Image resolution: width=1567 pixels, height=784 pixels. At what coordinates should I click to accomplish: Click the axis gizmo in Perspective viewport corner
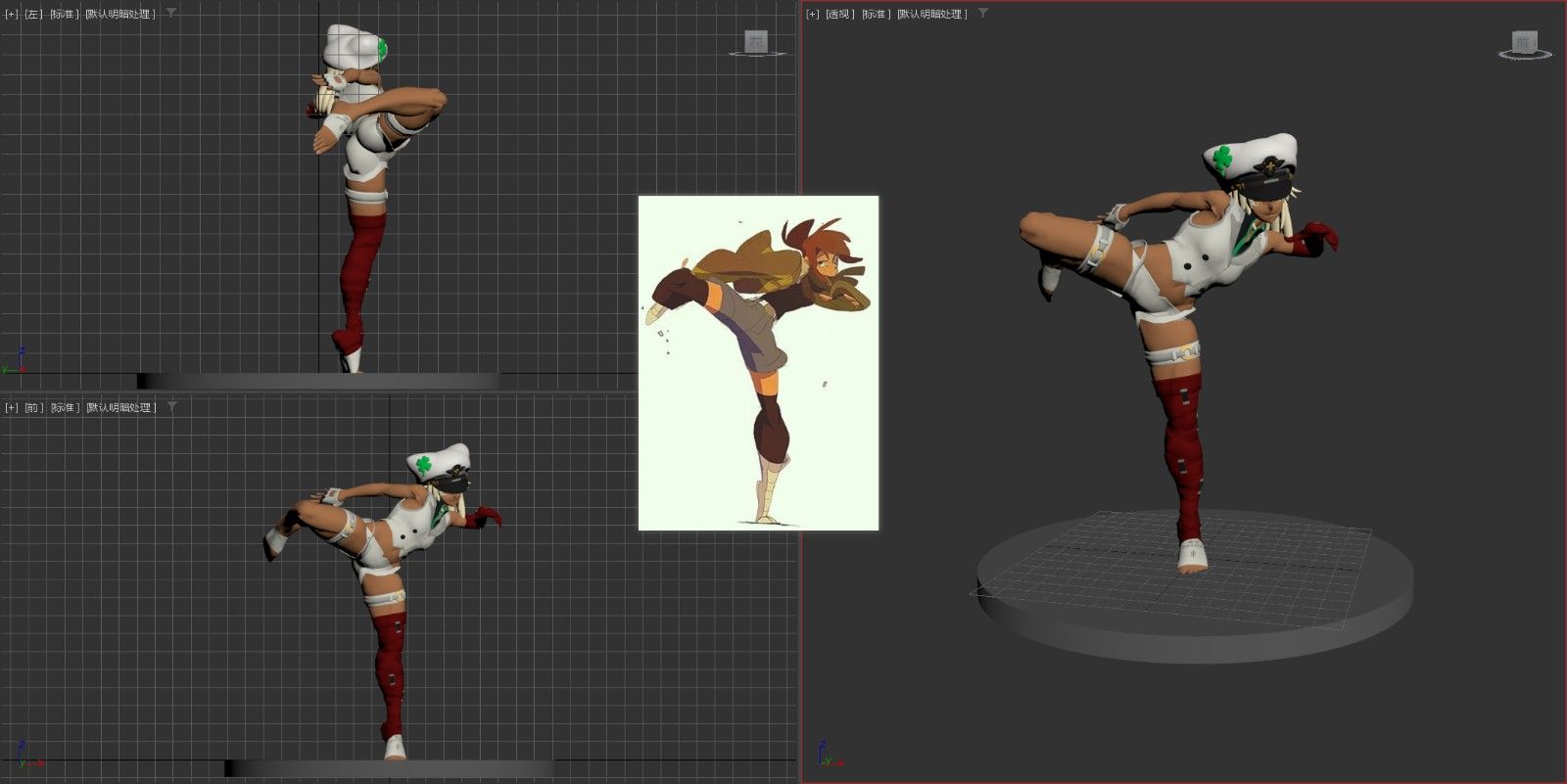[829, 755]
